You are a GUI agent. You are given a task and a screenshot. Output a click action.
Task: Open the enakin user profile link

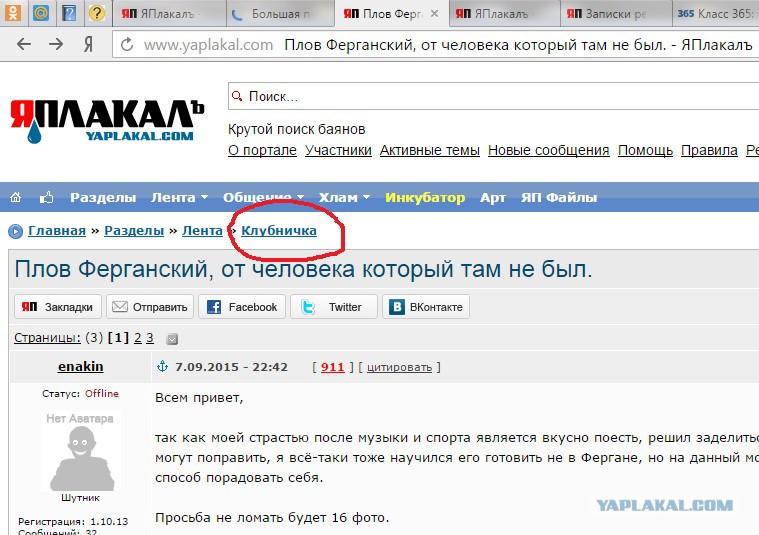click(80, 367)
